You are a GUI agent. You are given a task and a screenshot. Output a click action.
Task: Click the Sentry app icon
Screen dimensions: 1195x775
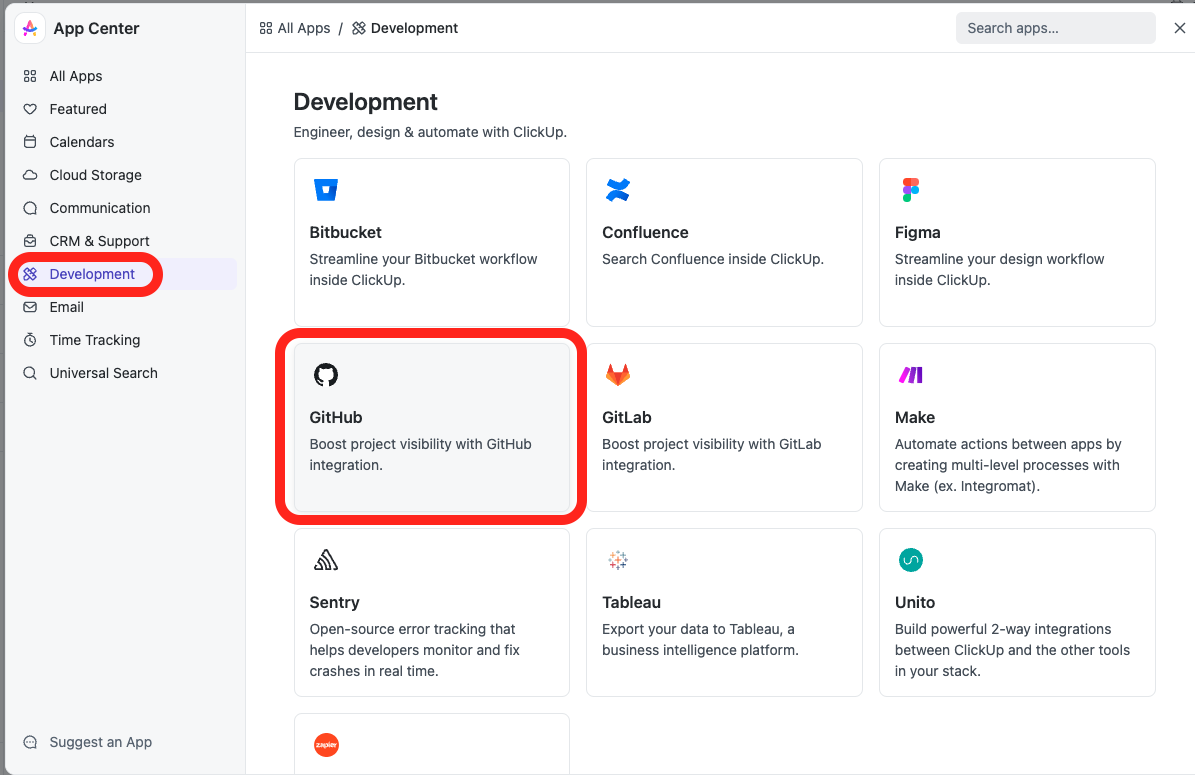(325, 560)
